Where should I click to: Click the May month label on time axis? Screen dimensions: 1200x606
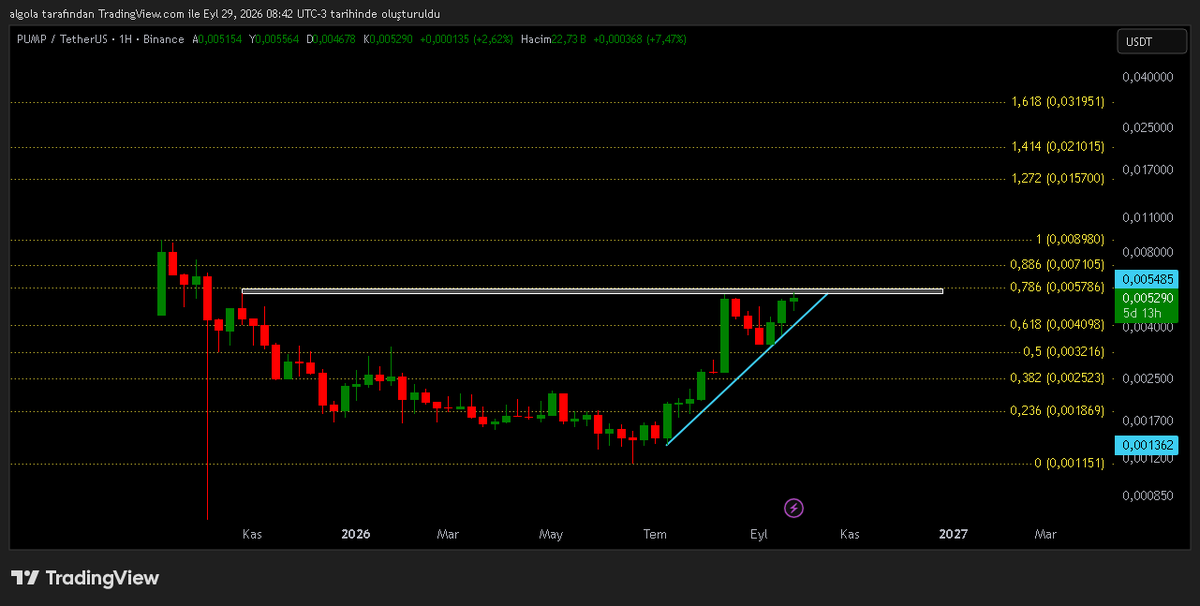click(x=551, y=535)
